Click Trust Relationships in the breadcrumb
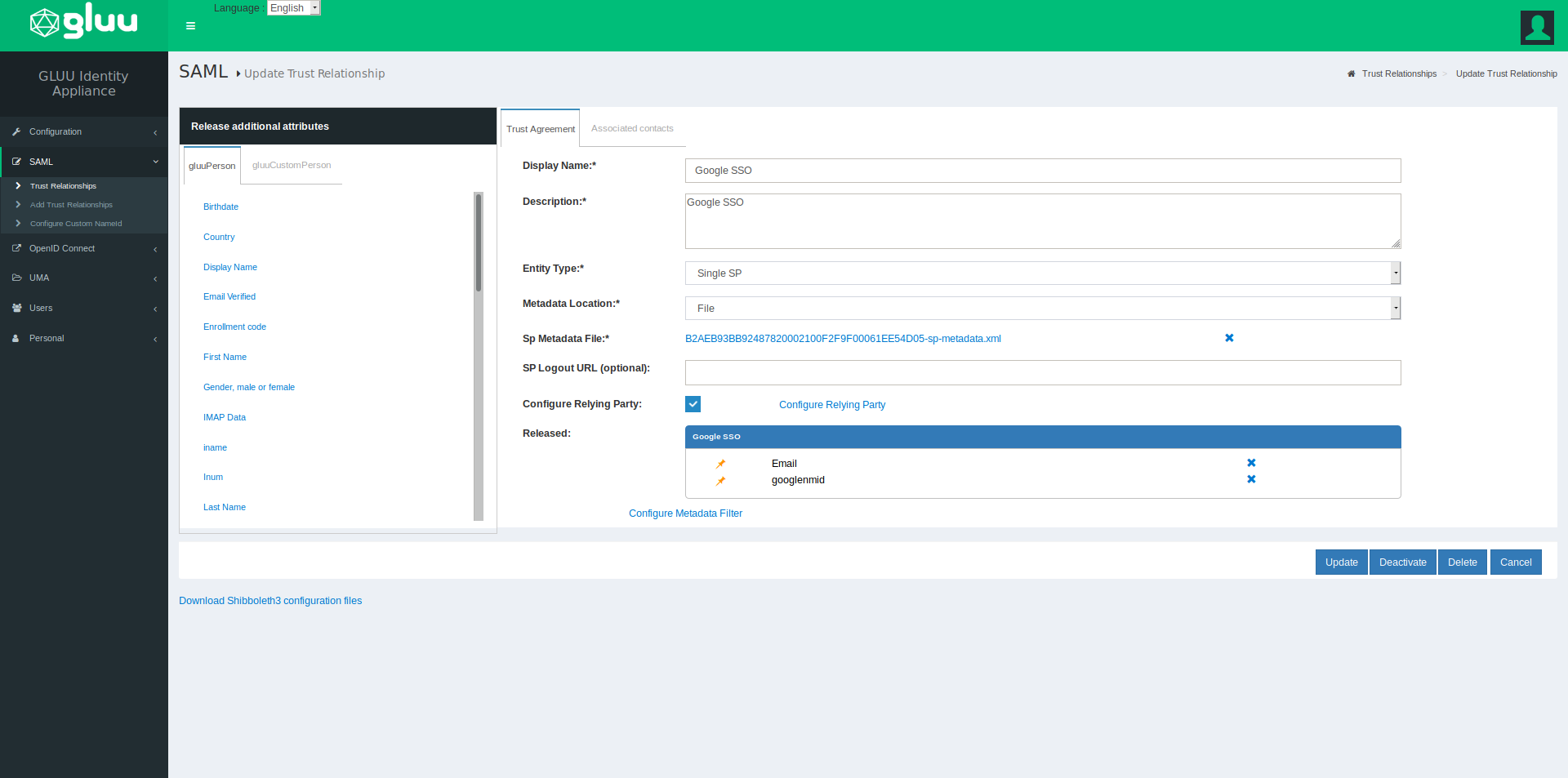 click(1399, 73)
